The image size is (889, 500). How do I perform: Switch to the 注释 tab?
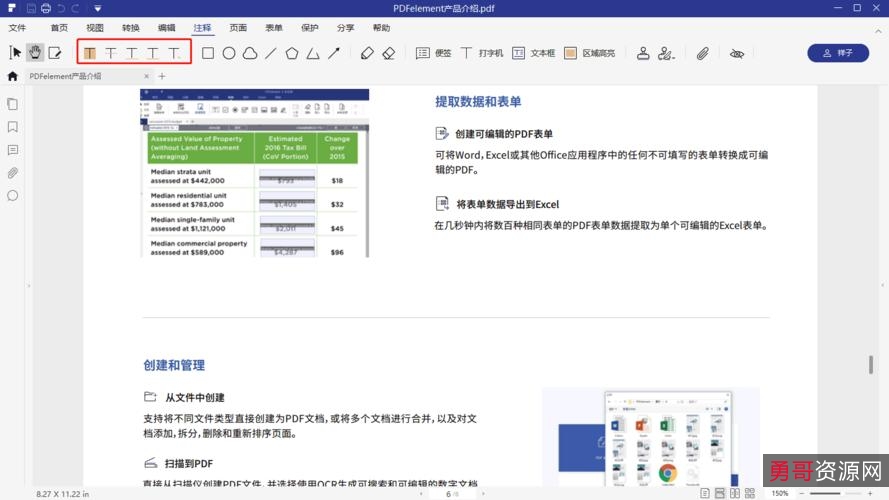click(202, 28)
